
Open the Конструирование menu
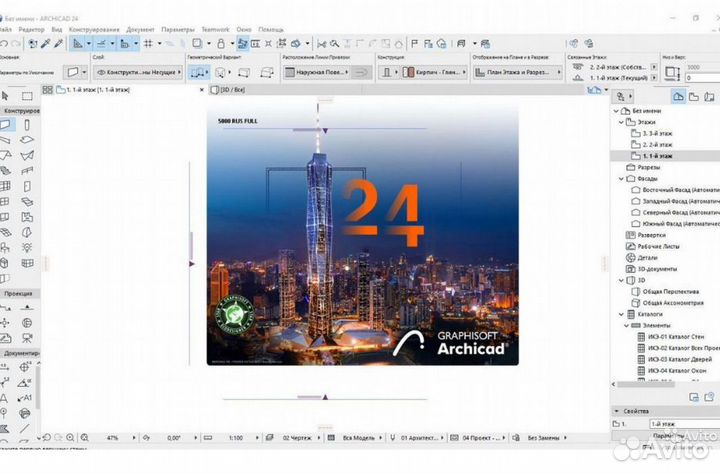pos(94,29)
